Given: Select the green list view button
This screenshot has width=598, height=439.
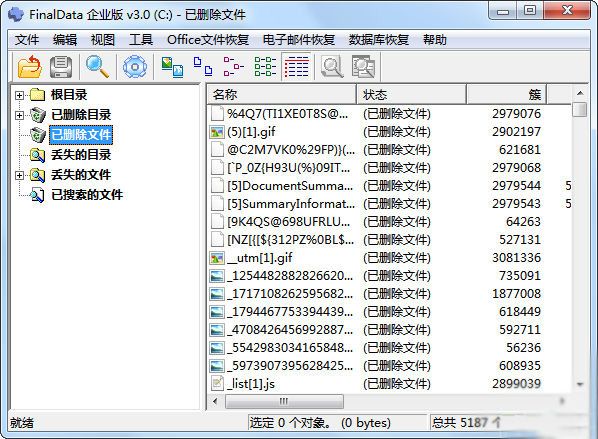Looking at the screenshot, I should [x=265, y=66].
